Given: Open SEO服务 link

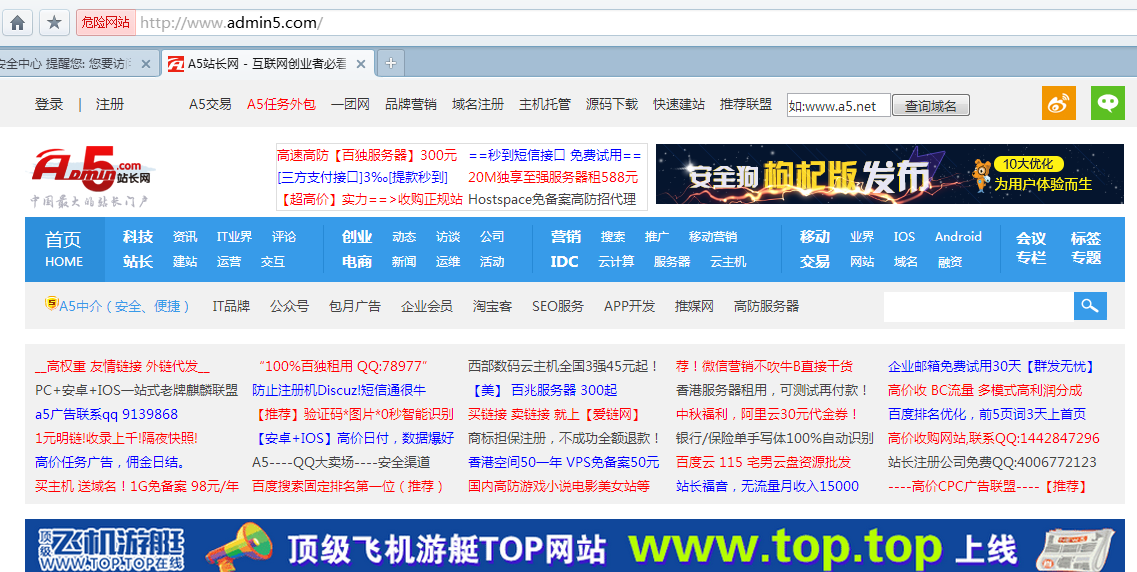Looking at the screenshot, I should coord(558,307).
